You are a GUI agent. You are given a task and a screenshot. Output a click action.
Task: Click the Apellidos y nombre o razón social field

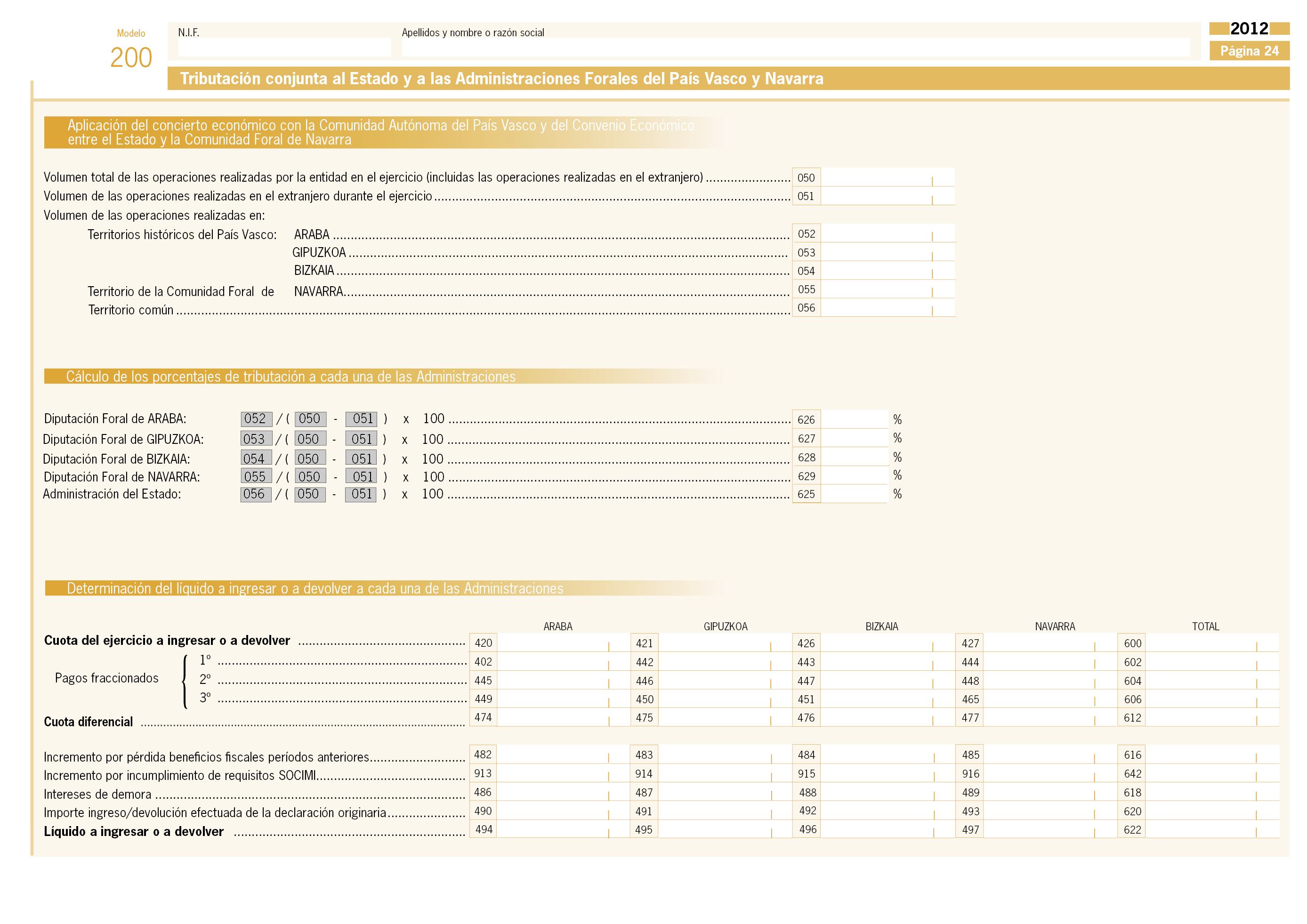pos(795,47)
